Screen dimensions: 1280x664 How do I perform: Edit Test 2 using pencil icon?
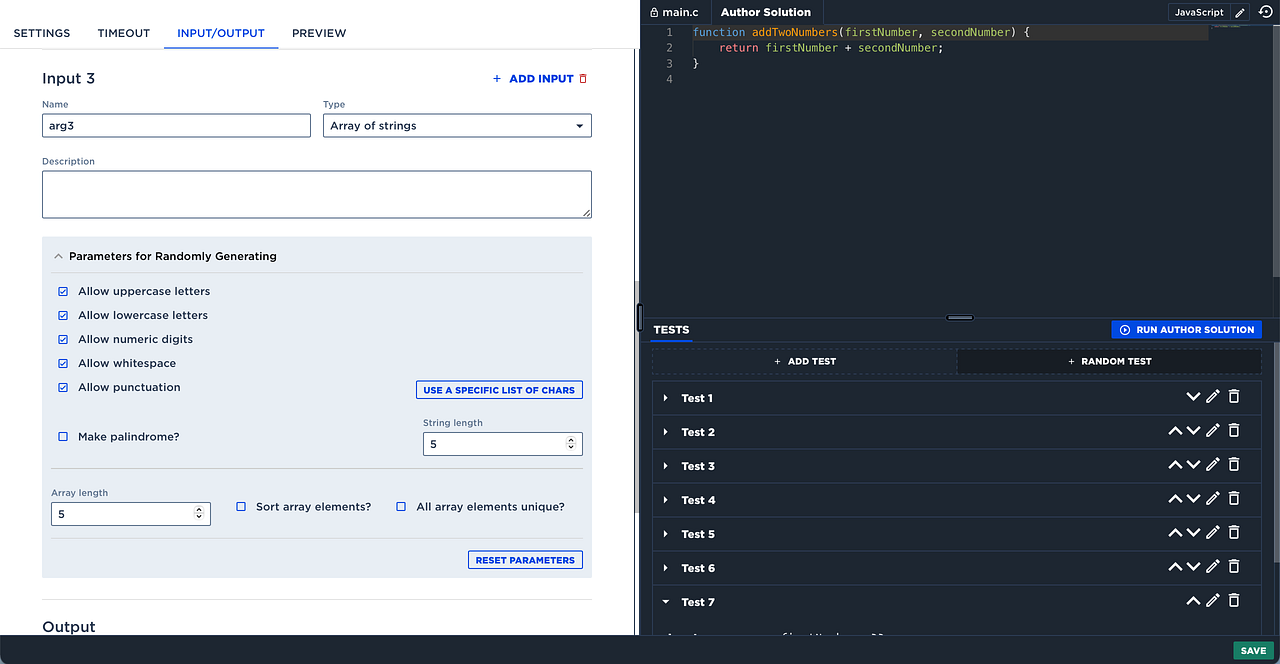point(1213,431)
